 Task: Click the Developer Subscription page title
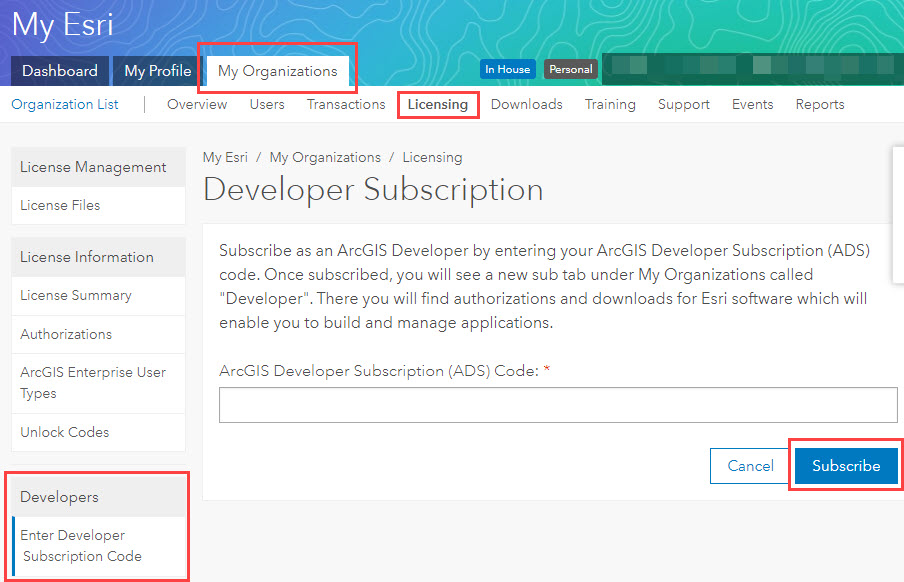(373, 190)
